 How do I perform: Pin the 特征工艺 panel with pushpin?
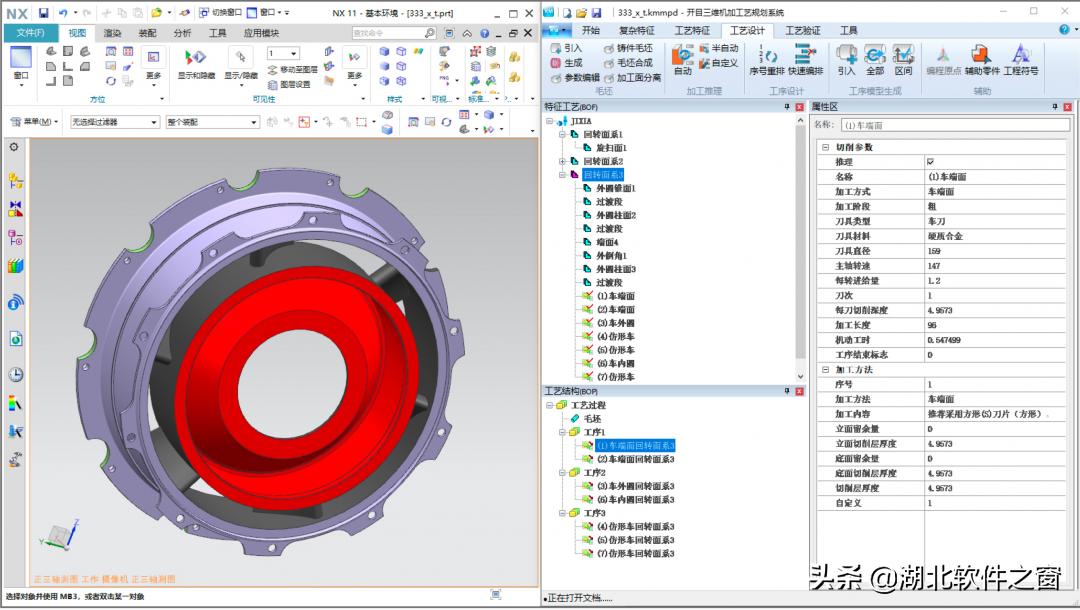pos(787,107)
